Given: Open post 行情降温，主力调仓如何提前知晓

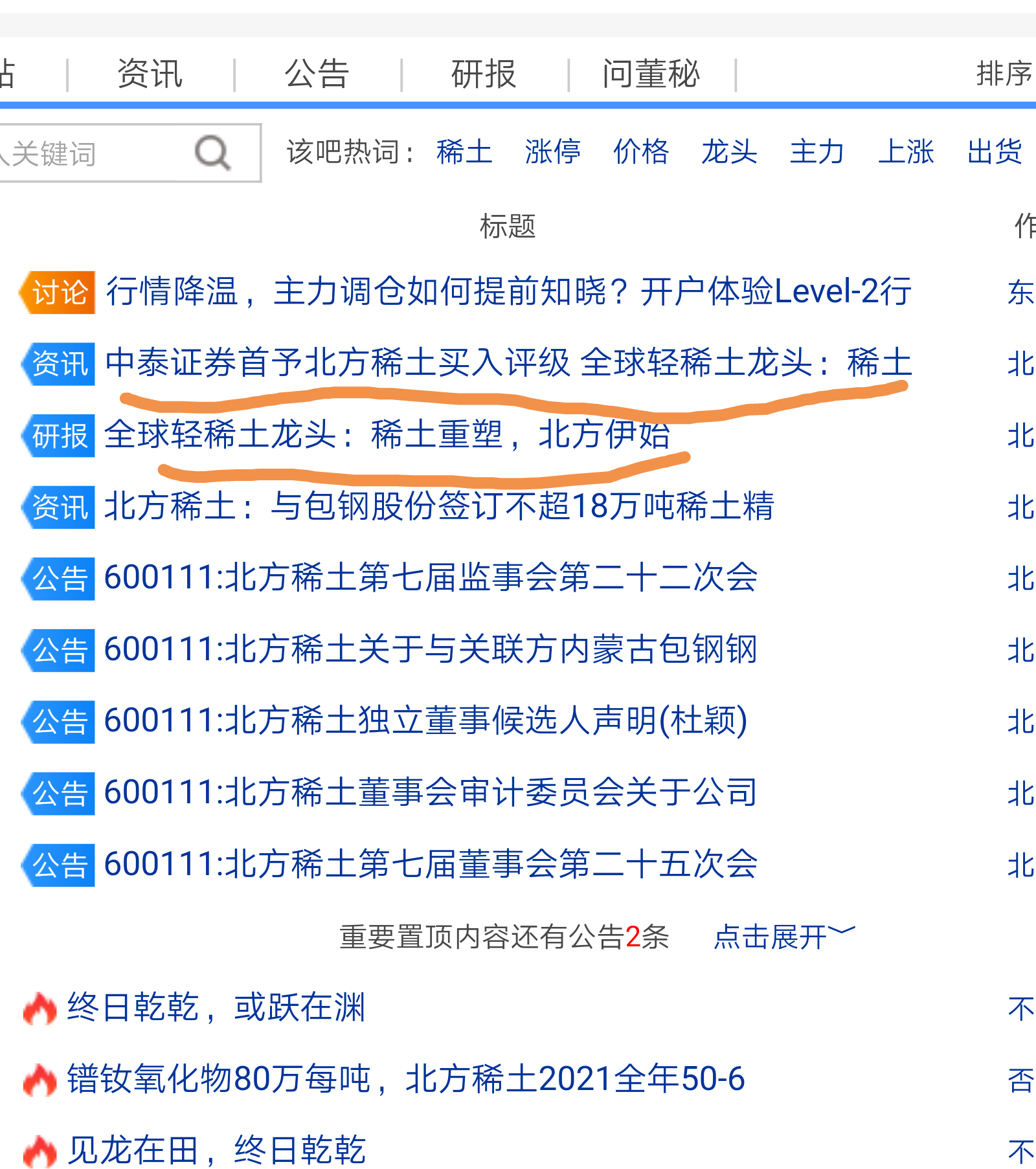Looking at the screenshot, I should (x=508, y=291).
